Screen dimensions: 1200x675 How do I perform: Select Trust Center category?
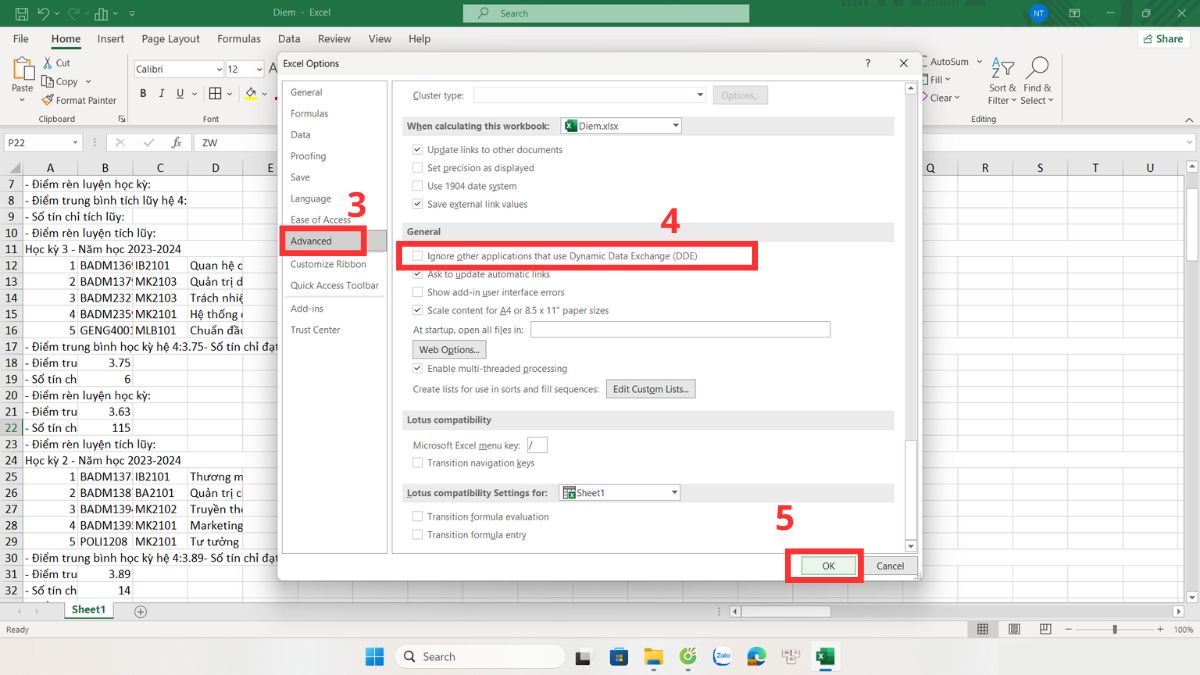315,330
